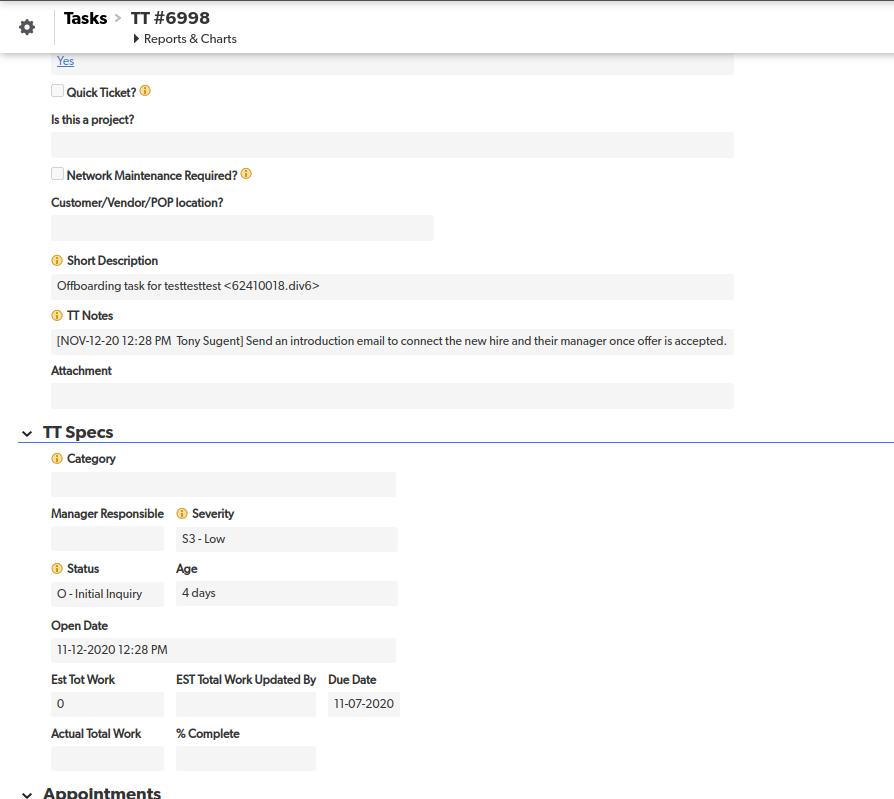Click info icon before Severity label
The width and height of the screenshot is (894, 799).
[182, 513]
